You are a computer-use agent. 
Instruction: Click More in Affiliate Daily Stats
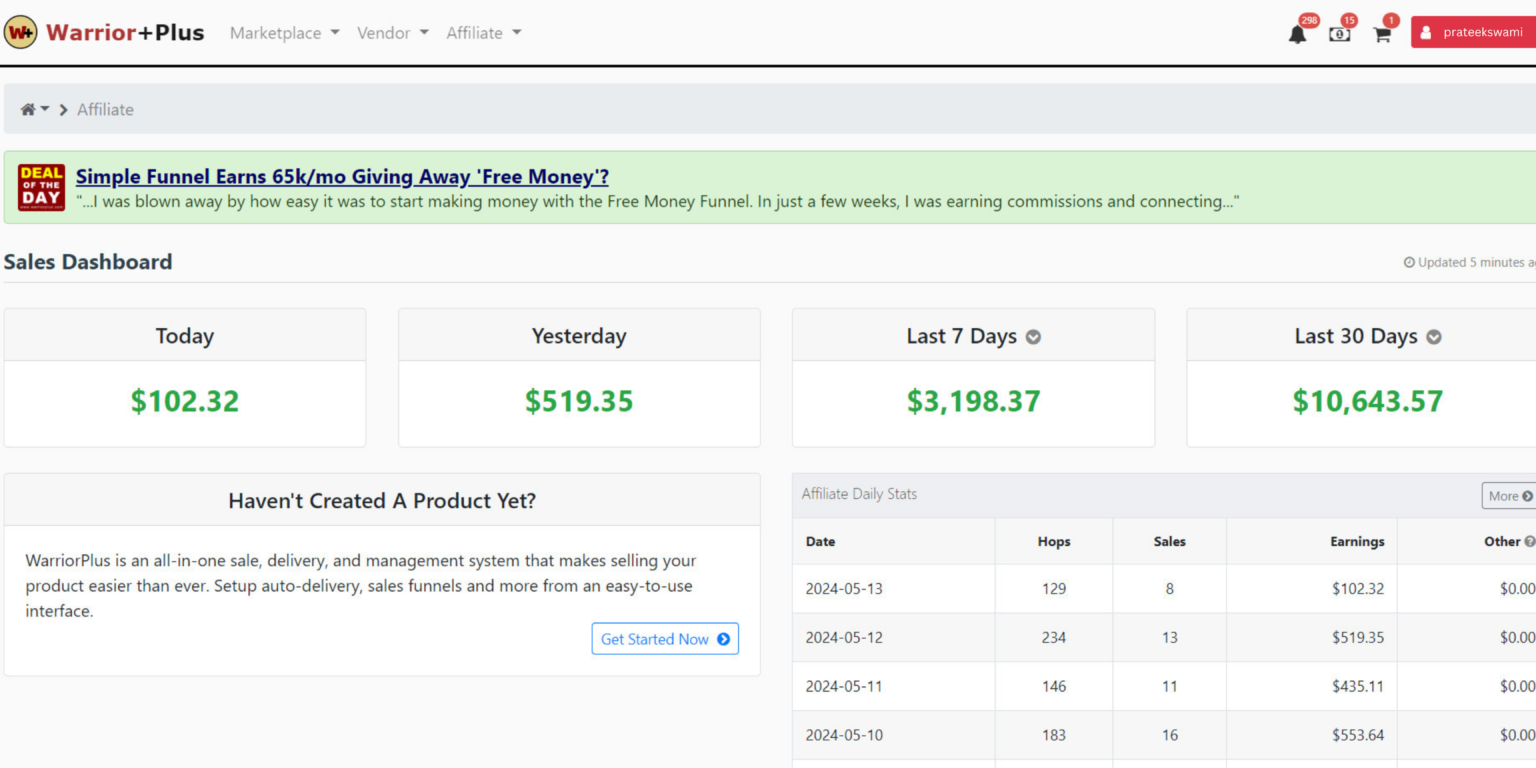coord(1509,496)
